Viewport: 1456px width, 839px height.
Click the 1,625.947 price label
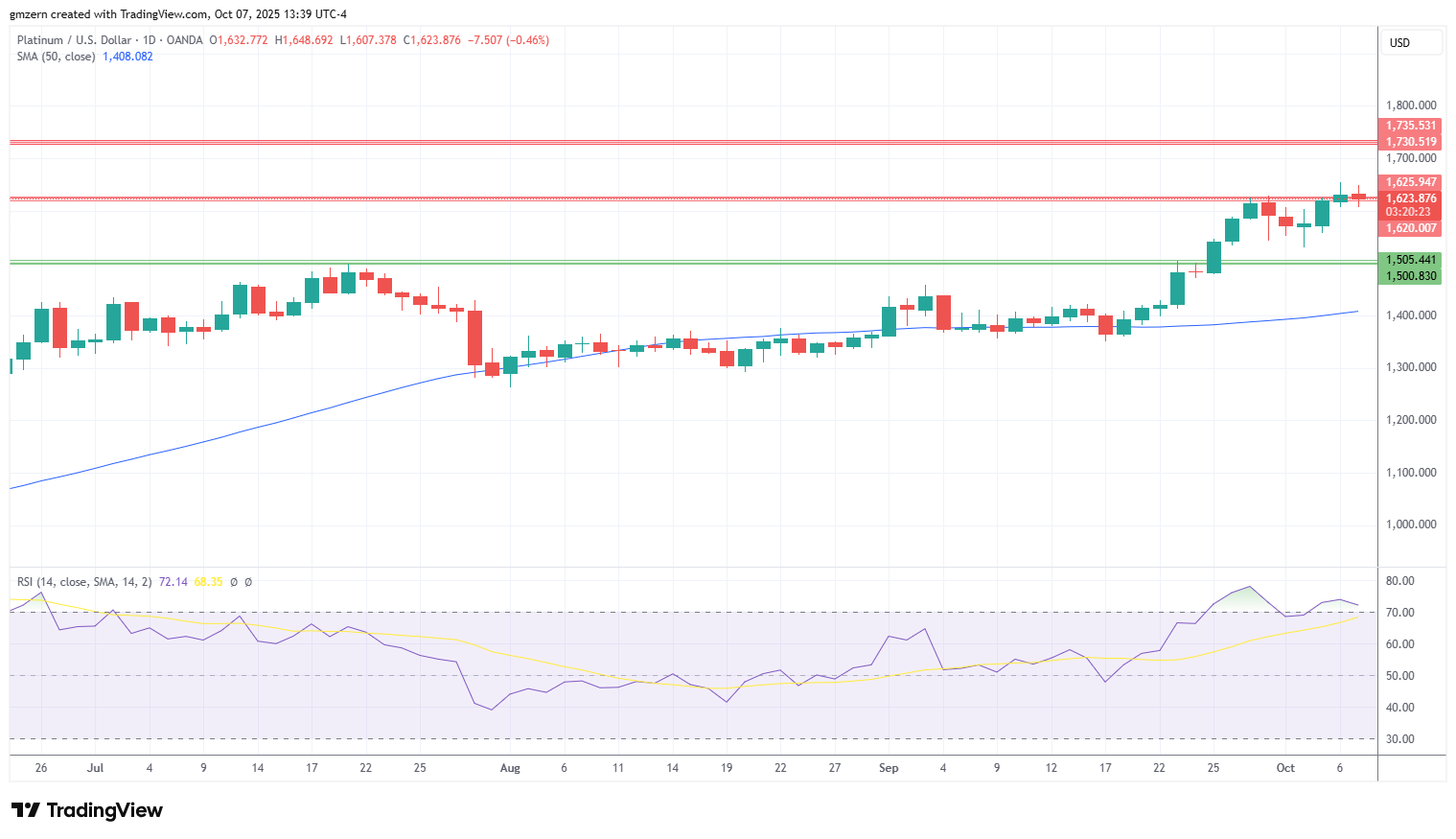pyautogui.click(x=1410, y=182)
